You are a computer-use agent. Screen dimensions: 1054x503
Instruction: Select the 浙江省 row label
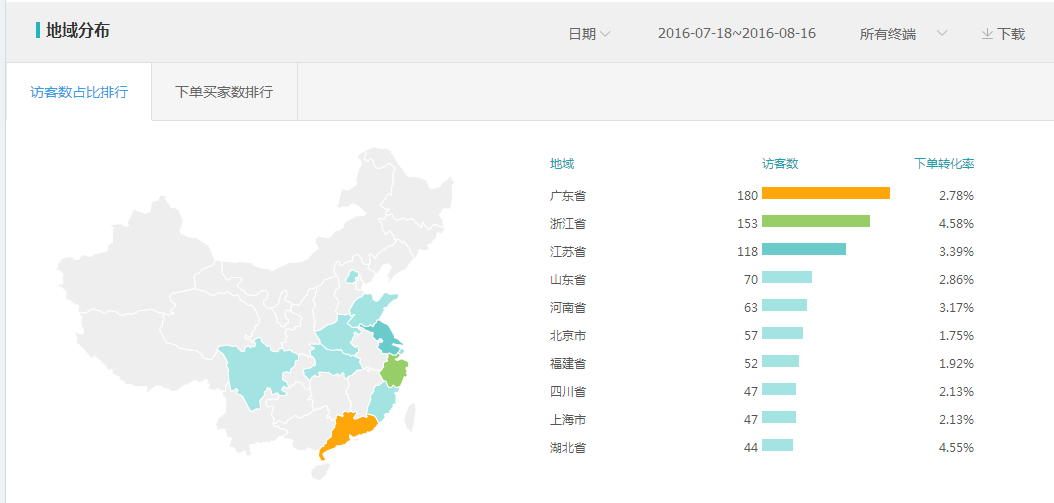point(567,223)
